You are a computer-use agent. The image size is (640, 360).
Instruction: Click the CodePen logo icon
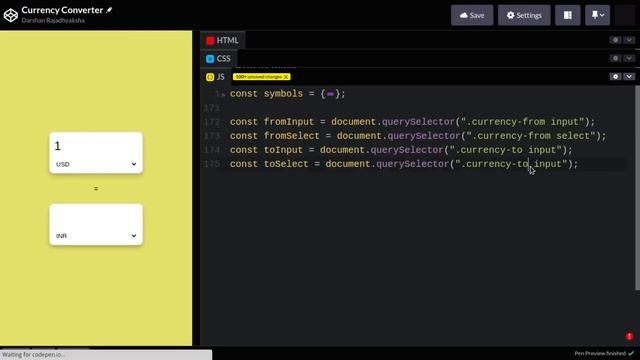coord(11,15)
